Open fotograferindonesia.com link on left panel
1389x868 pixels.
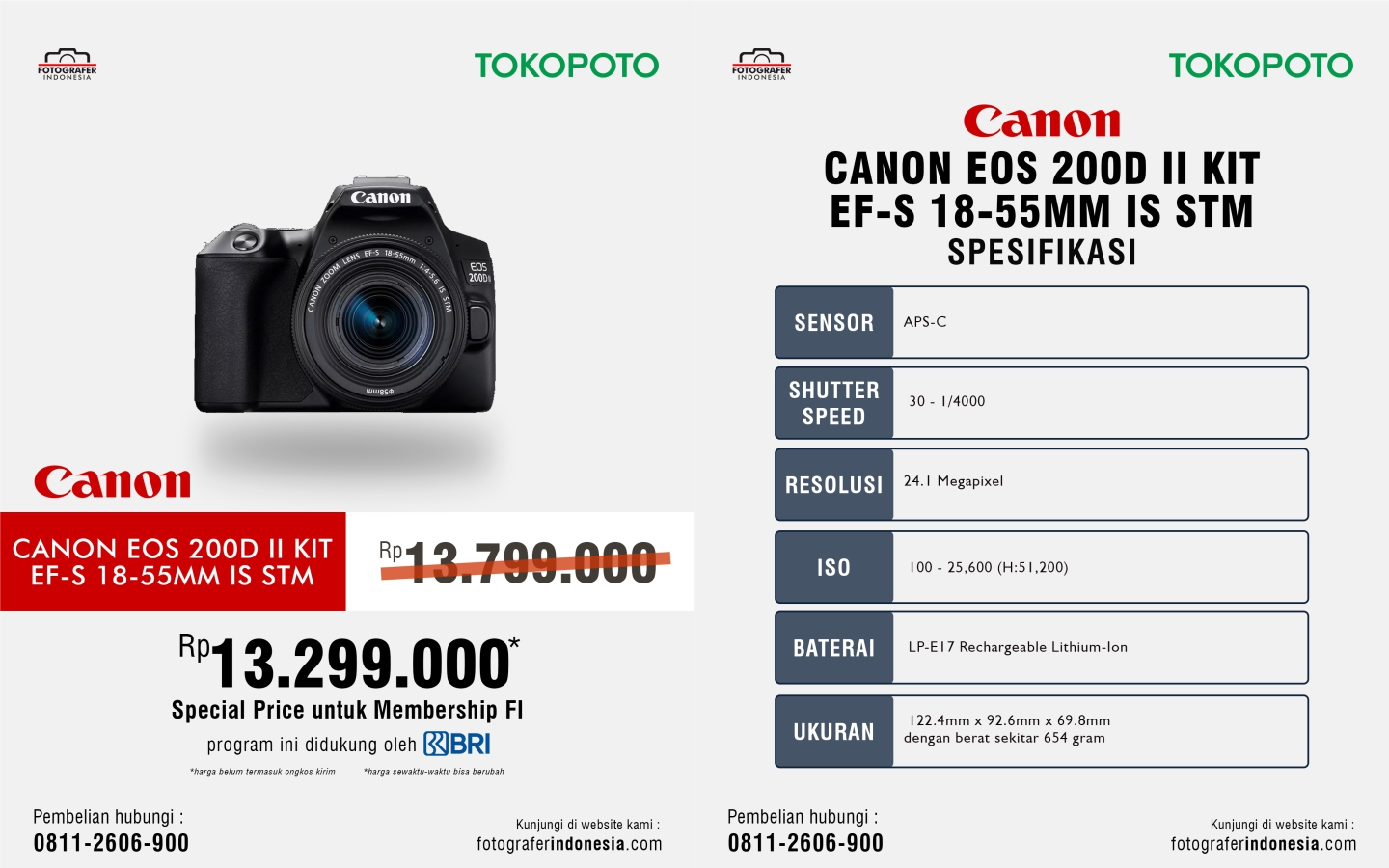click(x=569, y=844)
